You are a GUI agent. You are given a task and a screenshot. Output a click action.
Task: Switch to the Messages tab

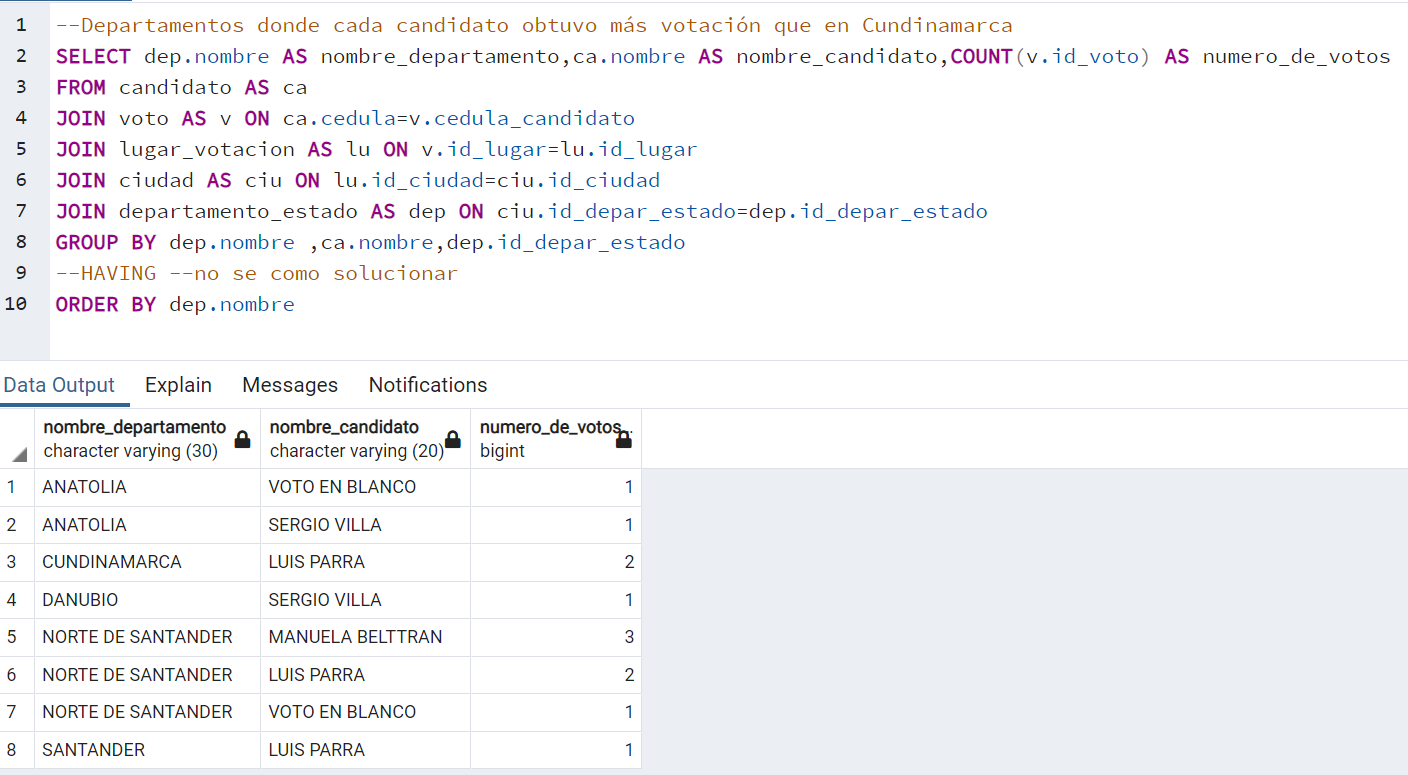(290, 385)
